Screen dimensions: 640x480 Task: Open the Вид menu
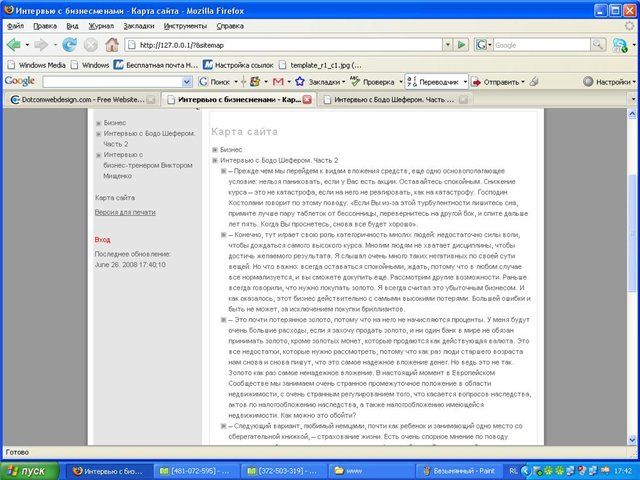coord(72,26)
